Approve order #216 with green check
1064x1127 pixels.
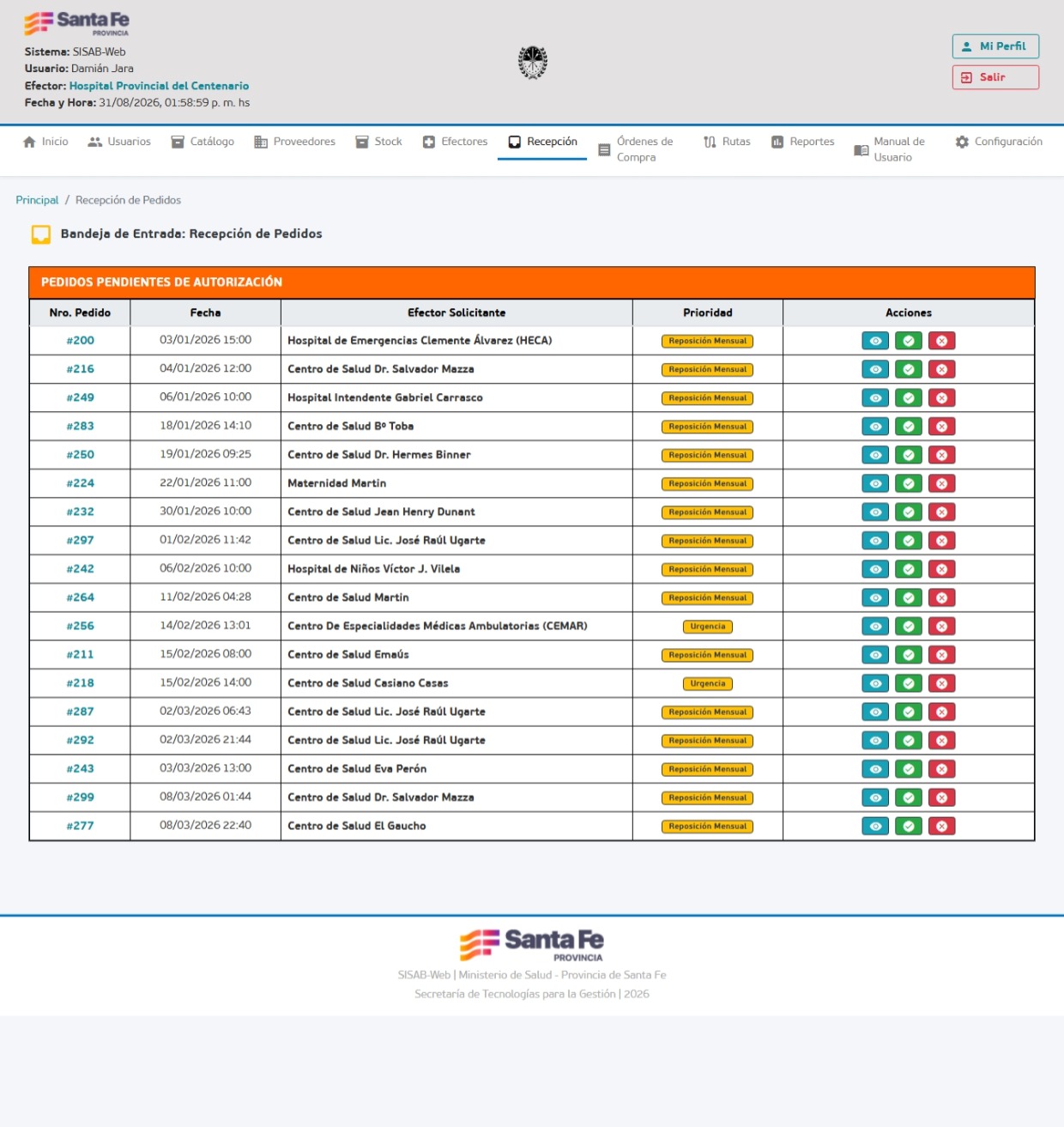click(909, 369)
